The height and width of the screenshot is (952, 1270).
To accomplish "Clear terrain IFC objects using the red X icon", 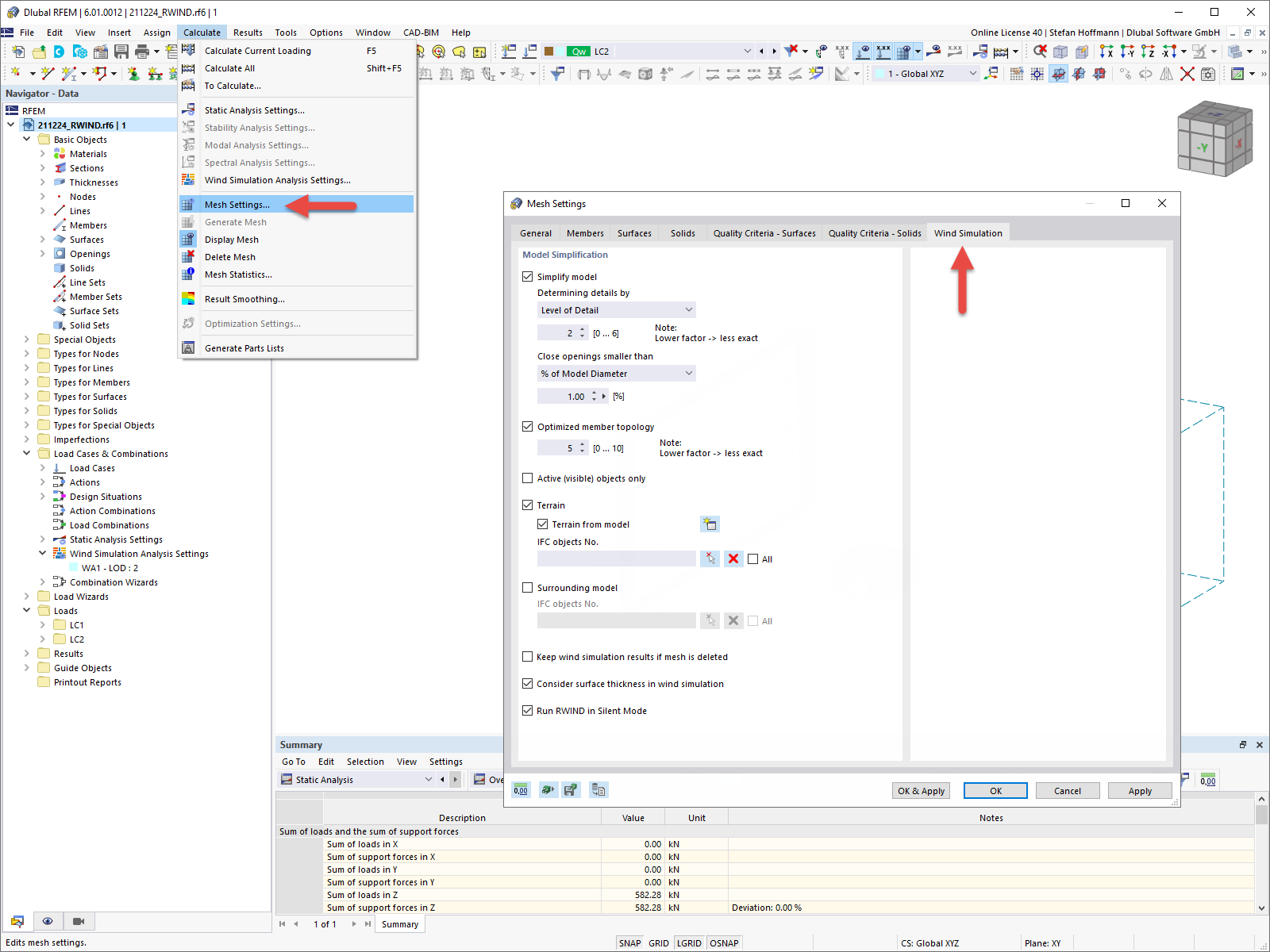I will coord(733,559).
